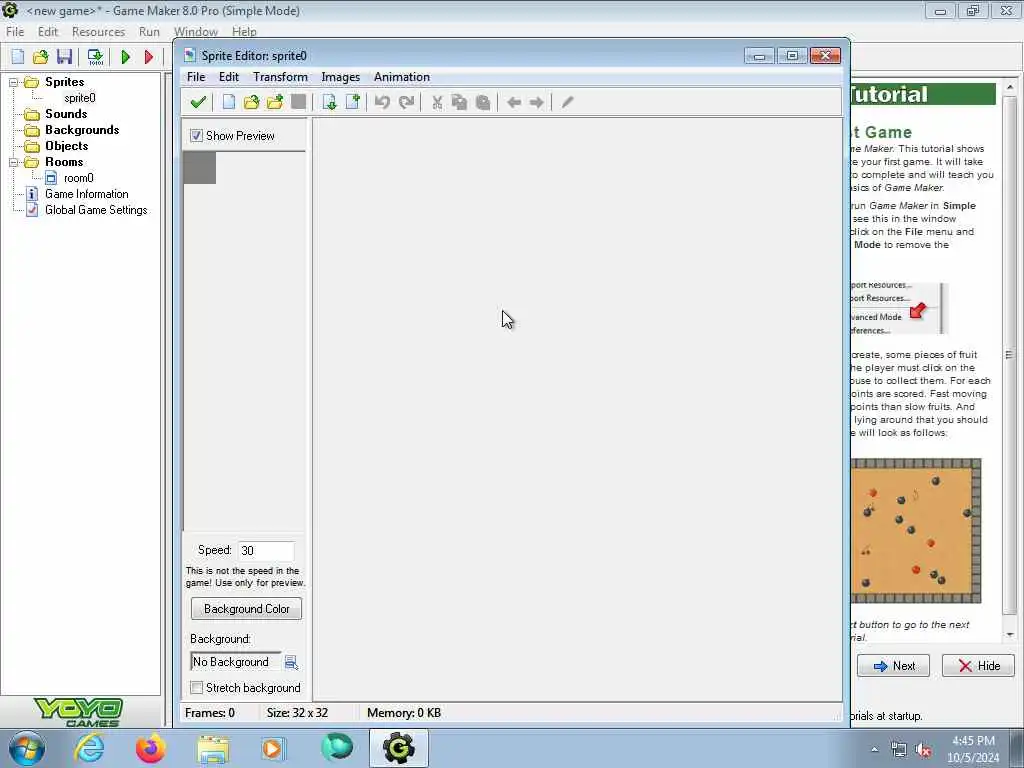This screenshot has height=768, width=1024.
Task: Cut the selected image using scissors icon
Action: pyautogui.click(x=437, y=102)
